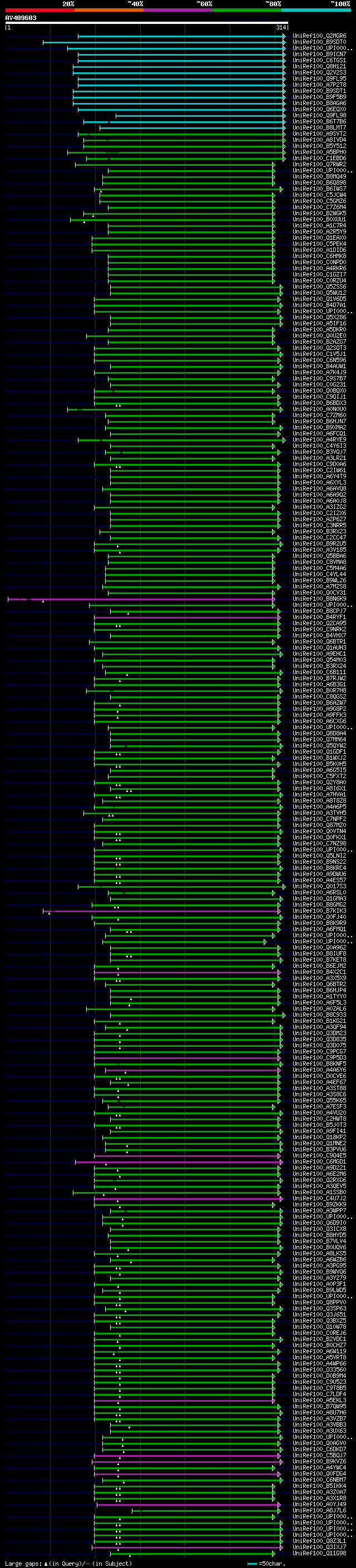356x1568 pixels.
Task: Click hit label UniRef100_A6W119
Action: pos(319,1351)
